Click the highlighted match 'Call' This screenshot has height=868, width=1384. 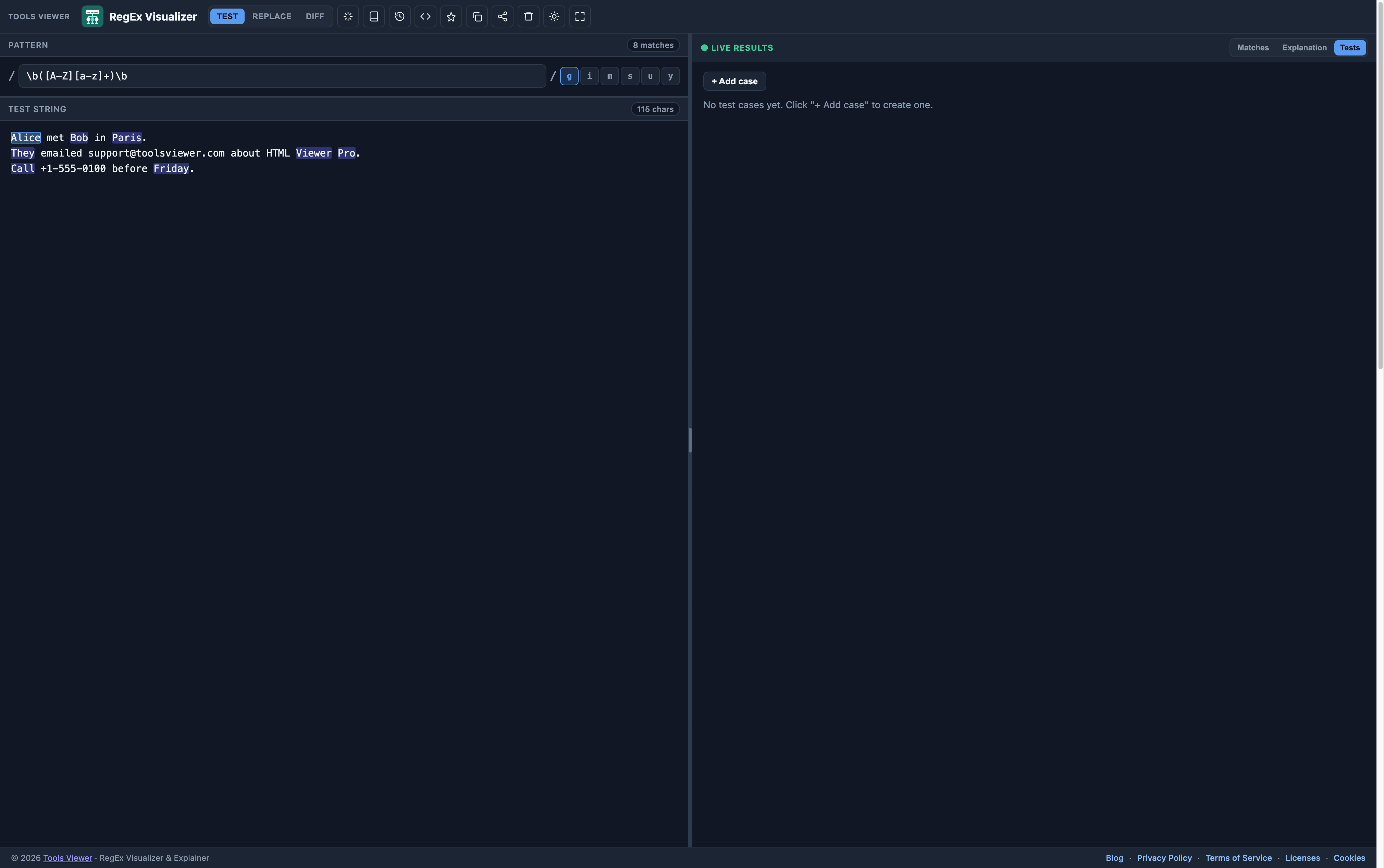(23, 169)
